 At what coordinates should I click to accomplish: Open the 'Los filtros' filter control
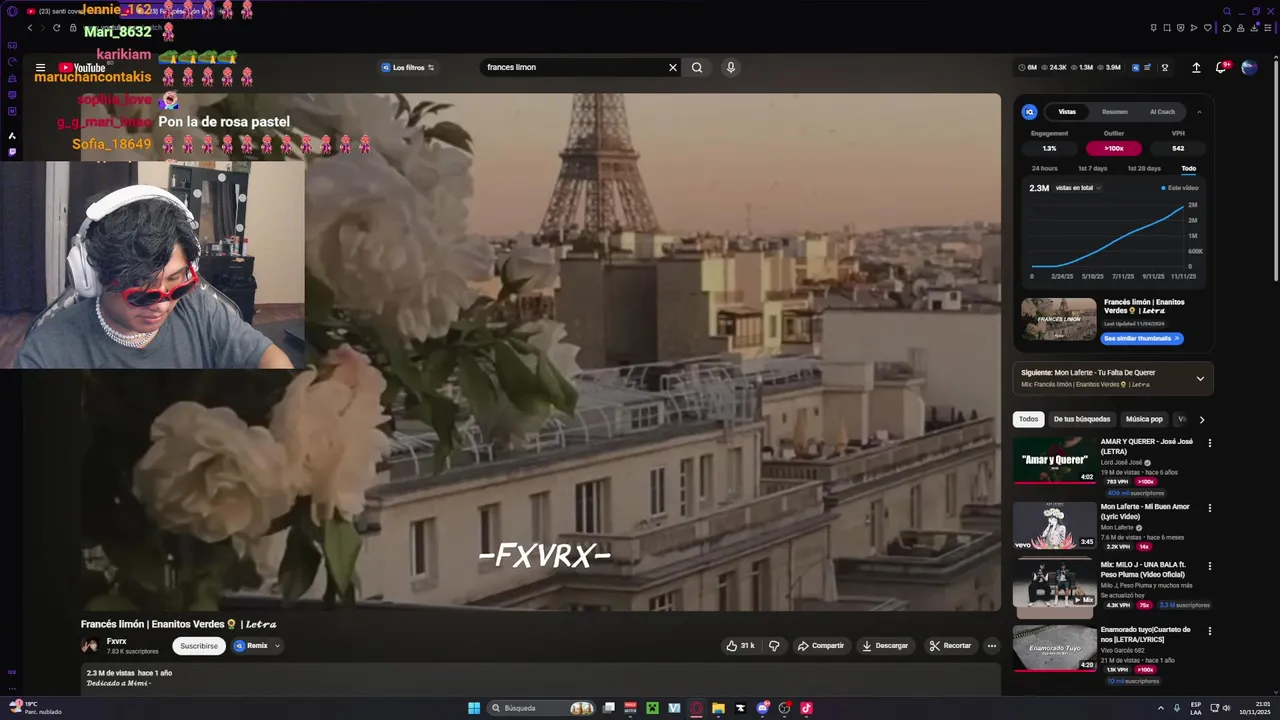408,67
